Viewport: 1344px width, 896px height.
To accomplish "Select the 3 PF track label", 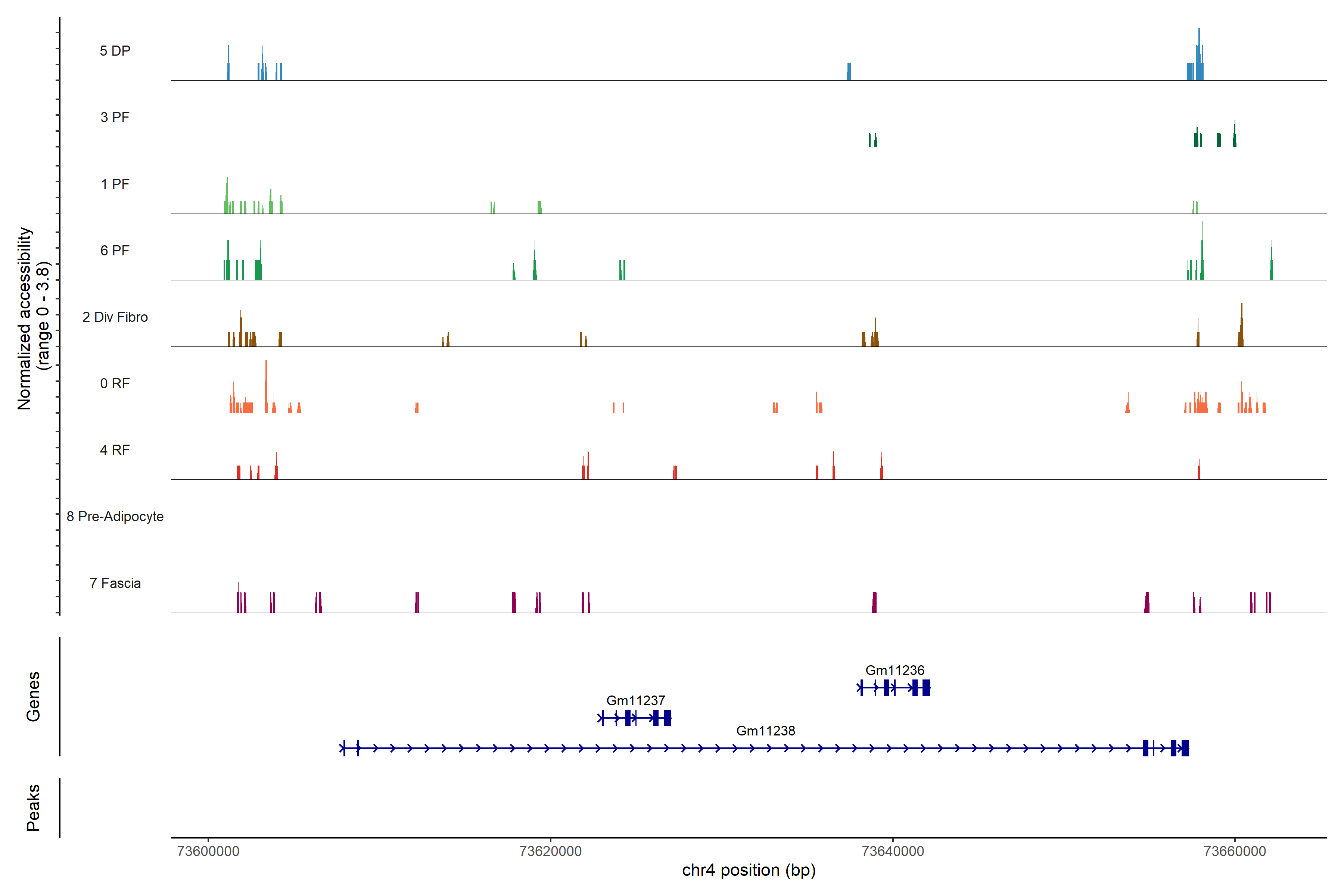I will pos(115,117).
